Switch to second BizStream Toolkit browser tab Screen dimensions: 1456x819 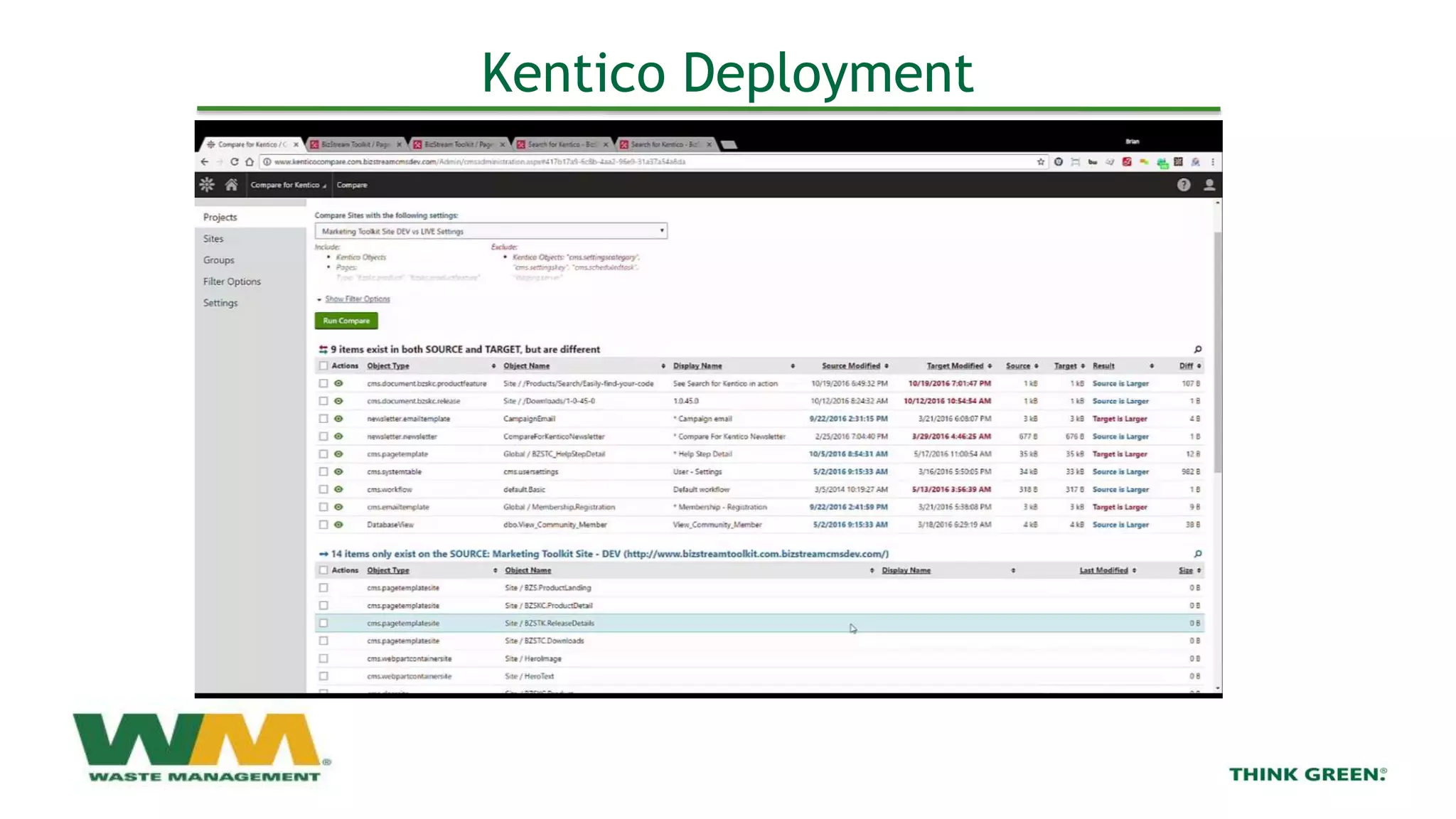click(x=457, y=144)
